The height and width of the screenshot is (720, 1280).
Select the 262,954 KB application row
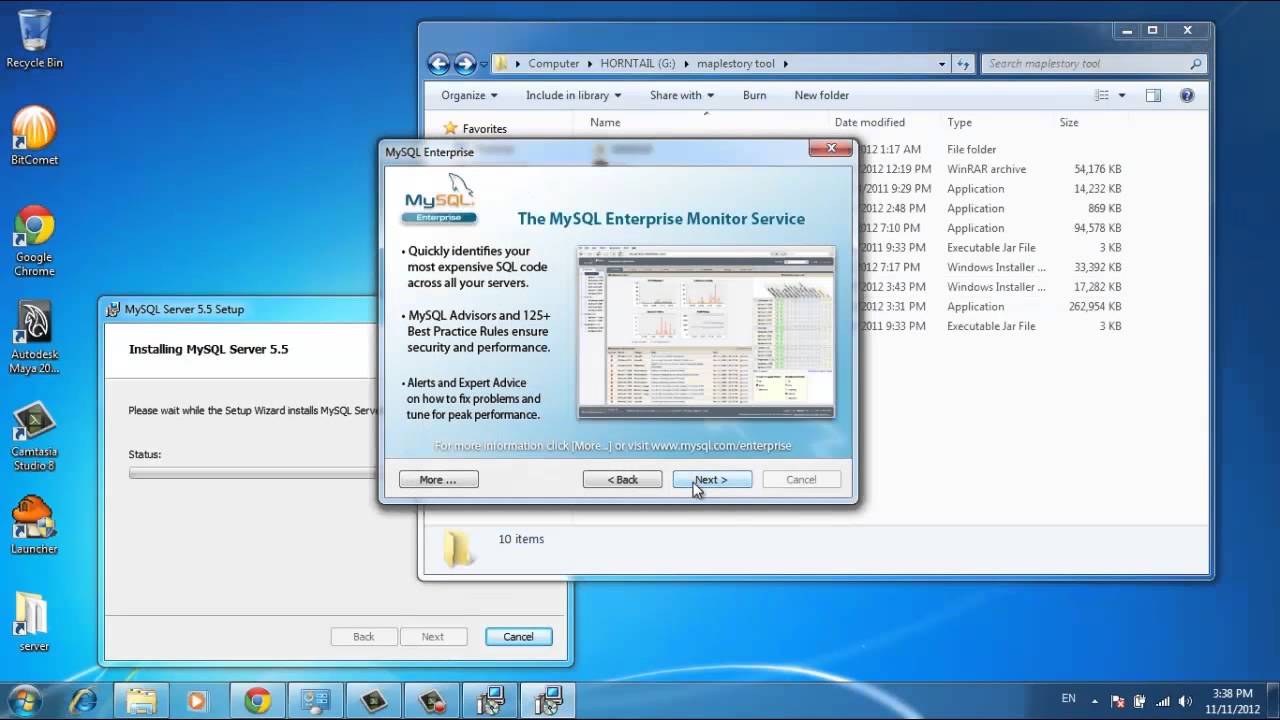coord(990,306)
